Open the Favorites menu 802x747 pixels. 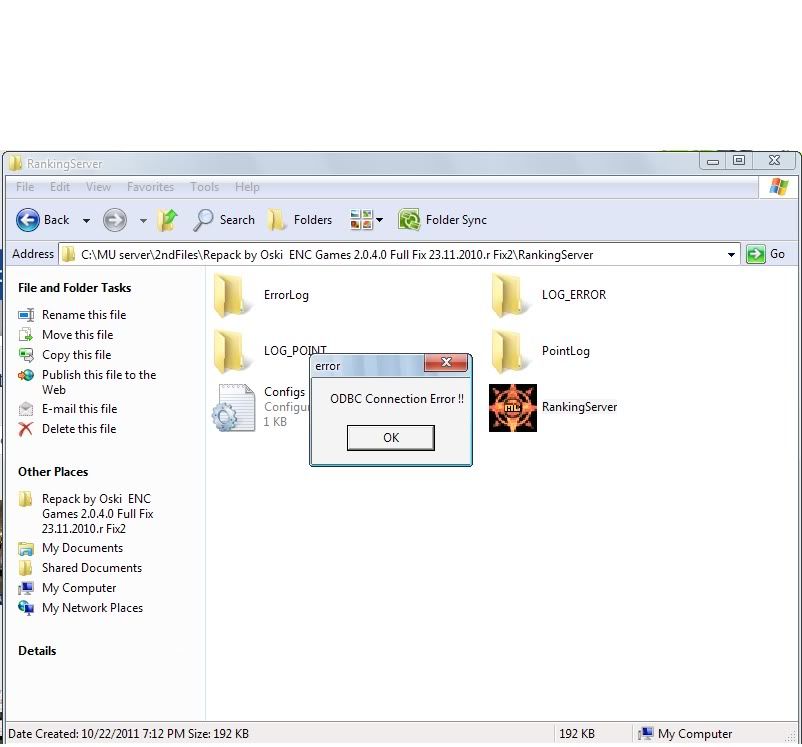point(150,187)
